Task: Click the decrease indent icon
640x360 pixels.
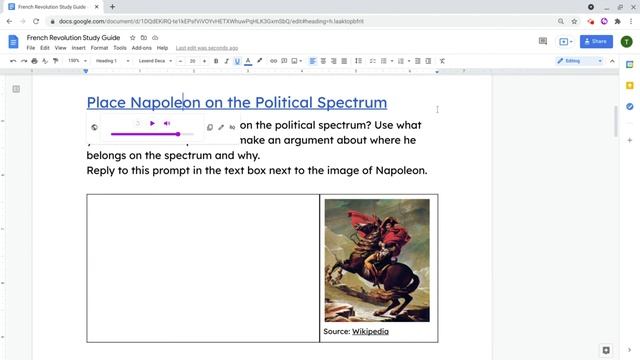Action: pyautogui.click(x=418, y=61)
